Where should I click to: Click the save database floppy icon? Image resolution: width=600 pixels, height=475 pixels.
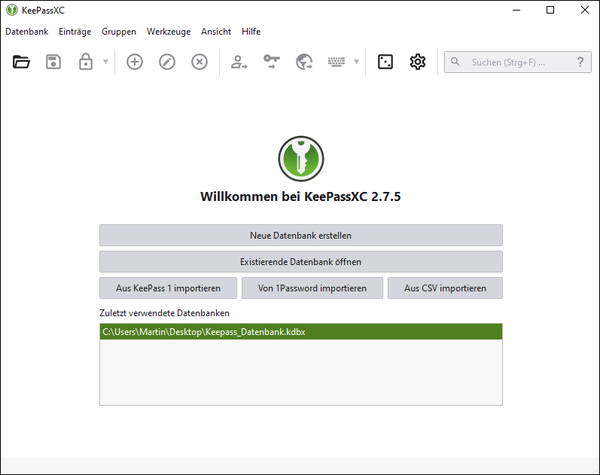53,62
